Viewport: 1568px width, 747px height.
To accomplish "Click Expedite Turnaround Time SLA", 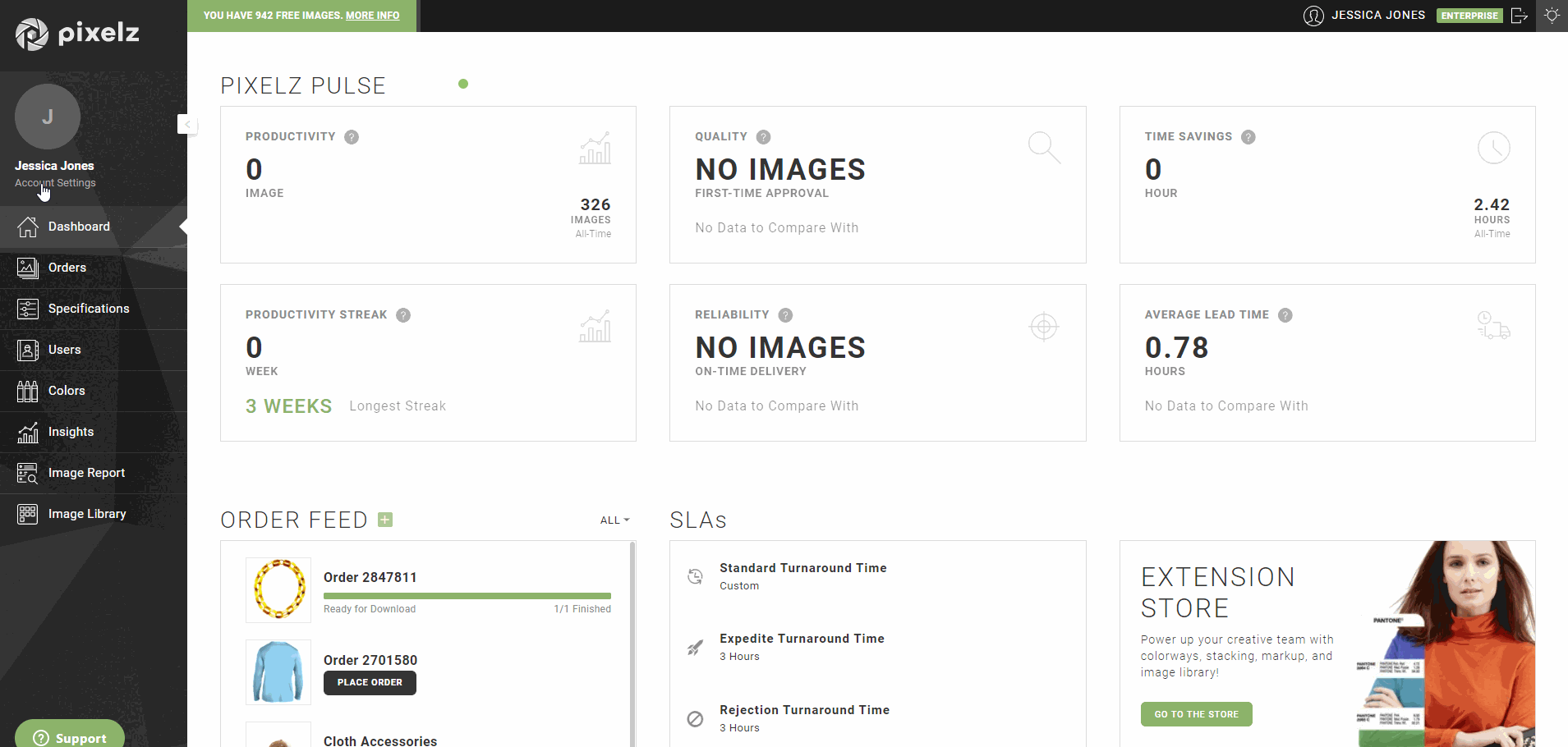I will [x=802, y=639].
